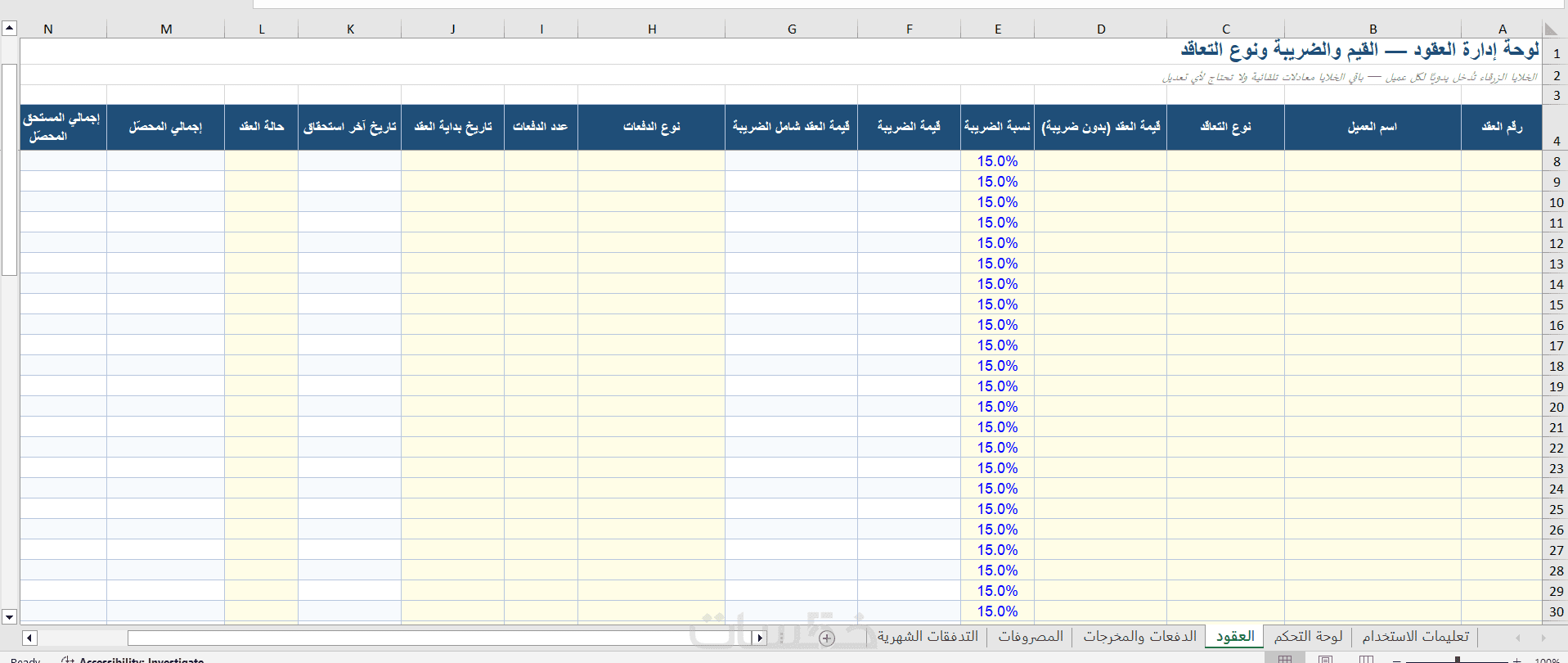1568x663 pixels.
Task: Open the لوحة التحكم sheet tab
Action: pos(1308,636)
